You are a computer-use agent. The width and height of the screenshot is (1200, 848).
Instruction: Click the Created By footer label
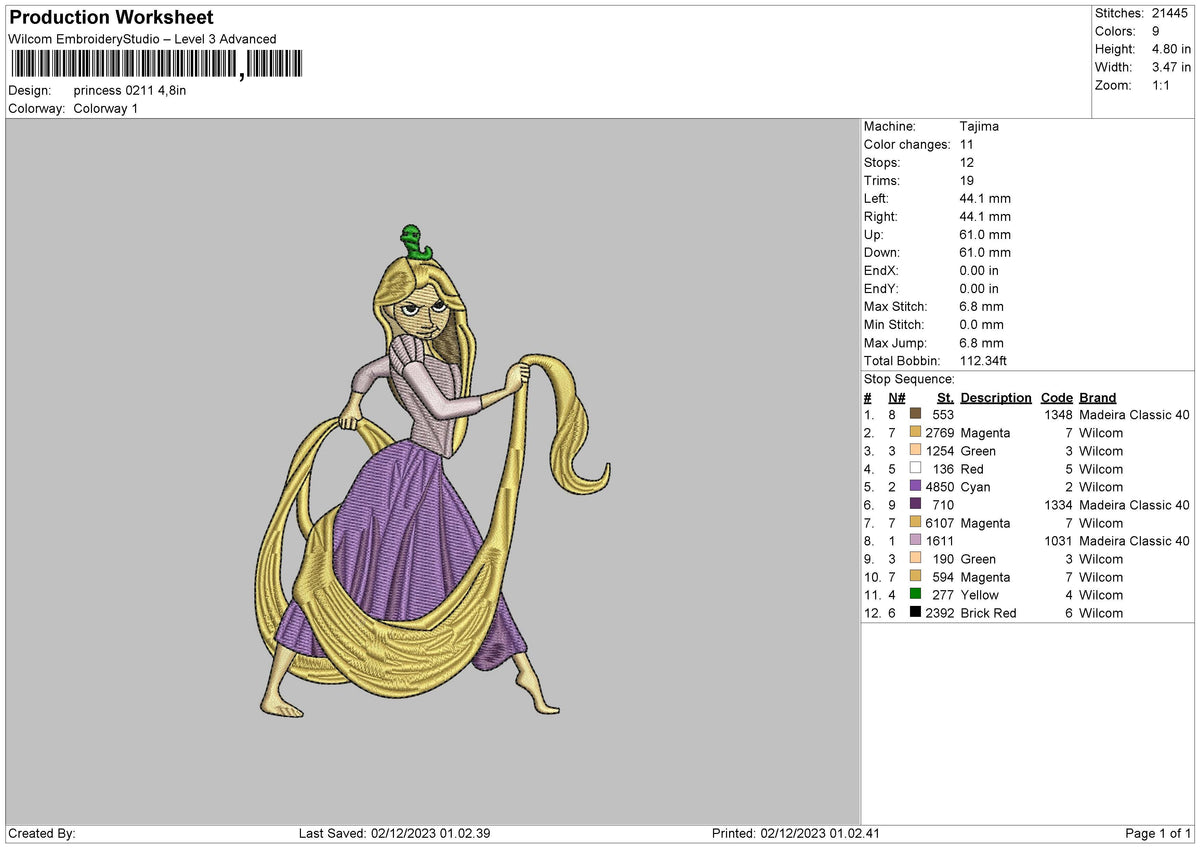pyautogui.click(x=42, y=833)
